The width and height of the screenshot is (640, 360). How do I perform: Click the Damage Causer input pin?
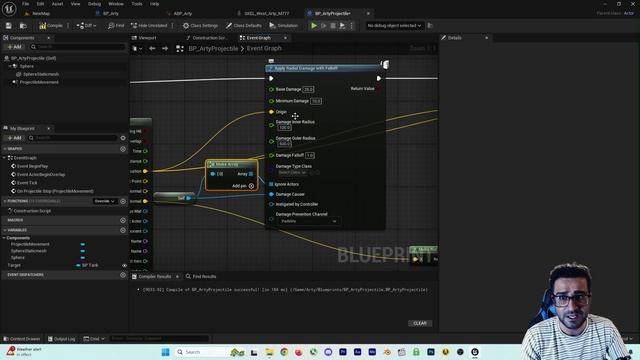271,194
